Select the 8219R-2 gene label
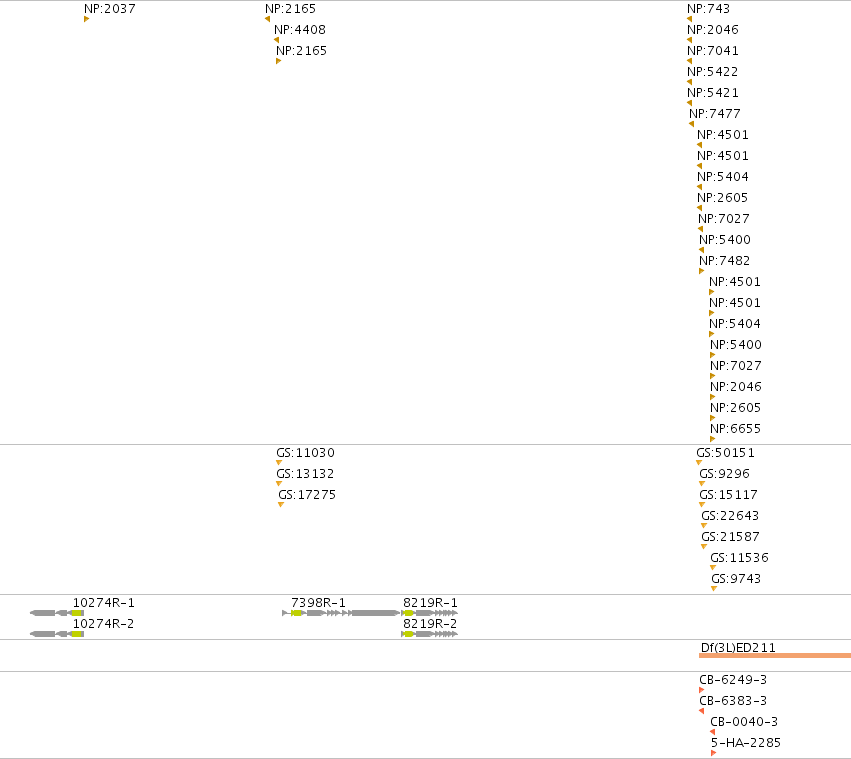Image resolution: width=851 pixels, height=759 pixels. 430,624
